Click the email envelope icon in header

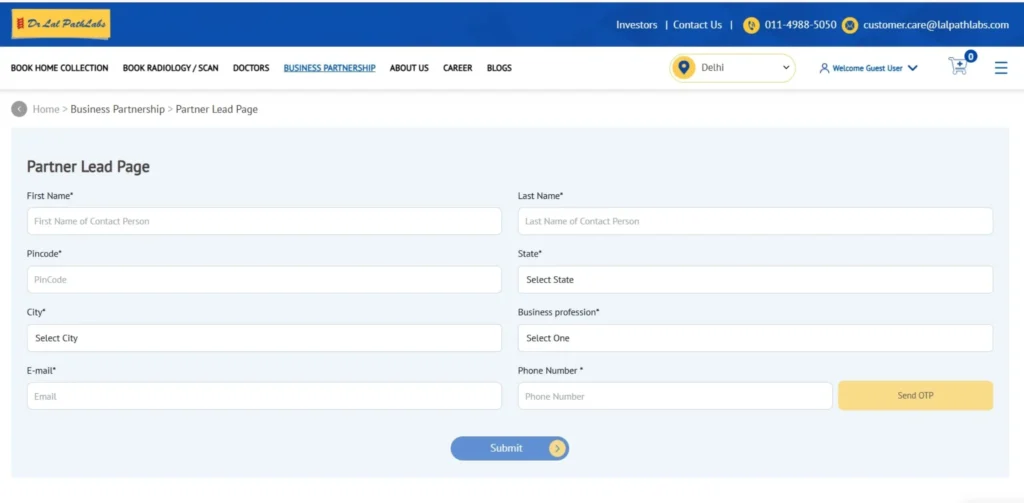pos(850,25)
